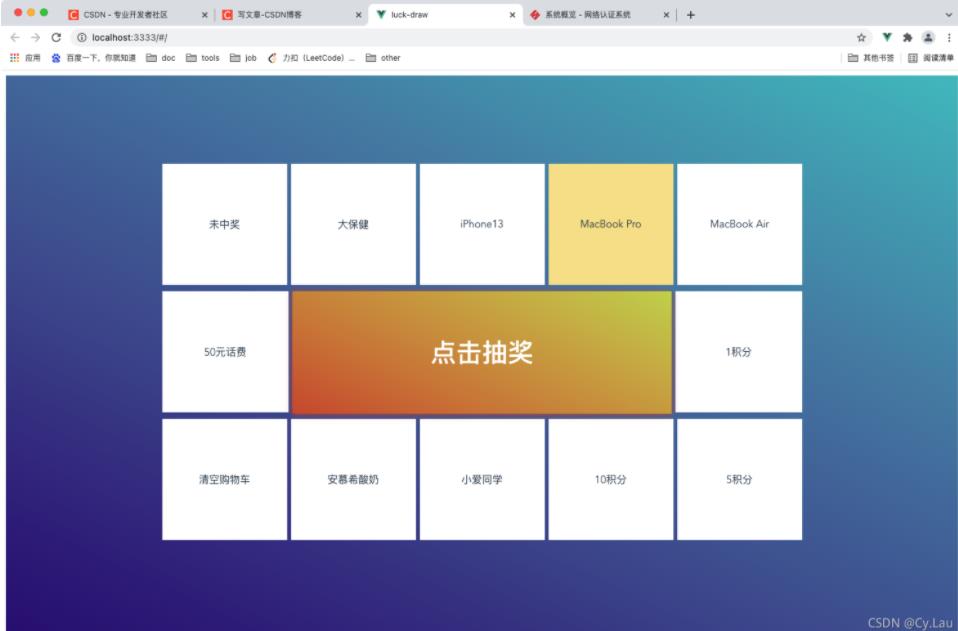Open the browser extensions puzzle icon
Image resolution: width=958 pixels, height=631 pixels.
coord(907,37)
